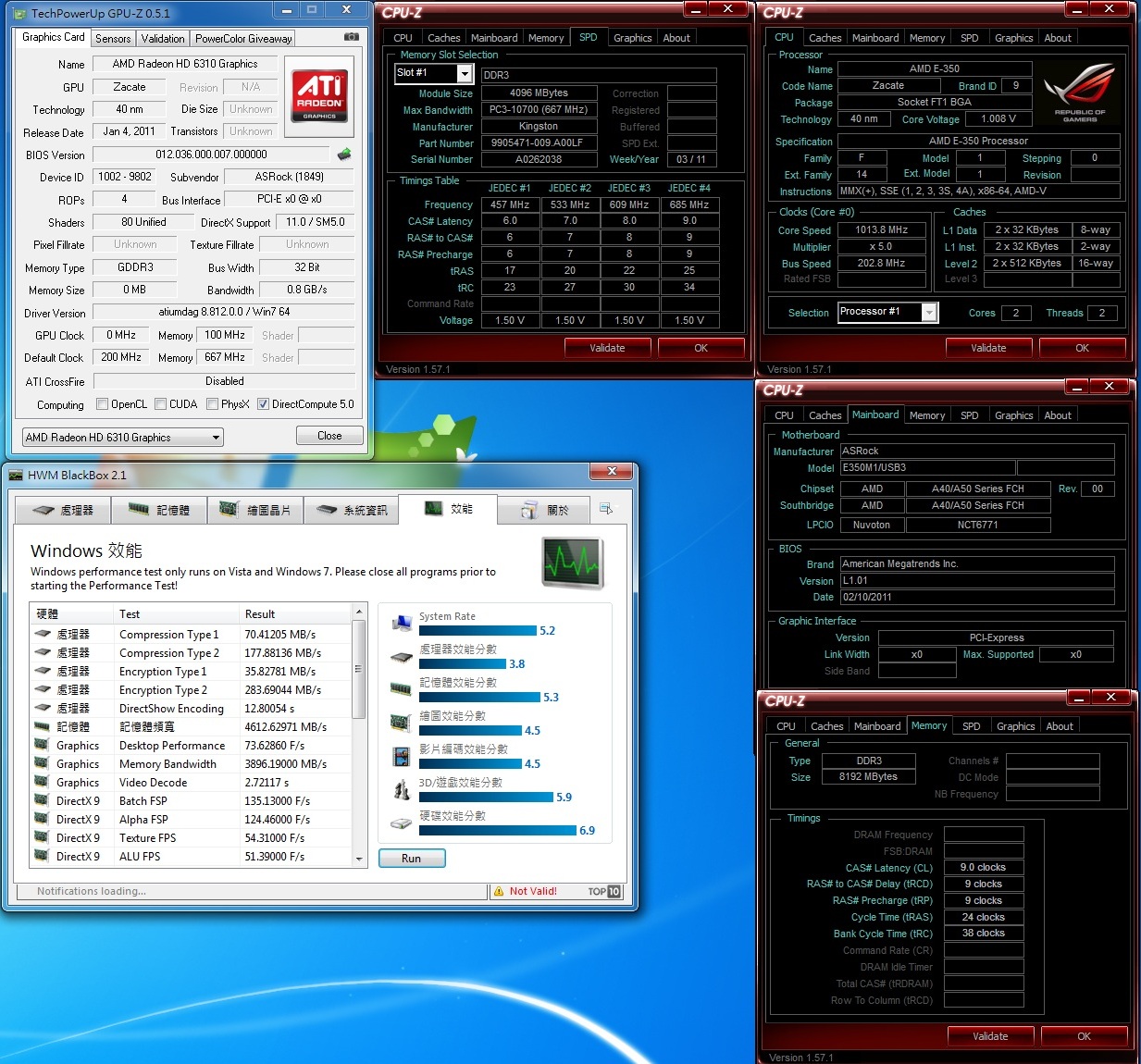
Task: Open Graphics tab in CPU-Z Mainboard window
Action: click(x=1013, y=415)
